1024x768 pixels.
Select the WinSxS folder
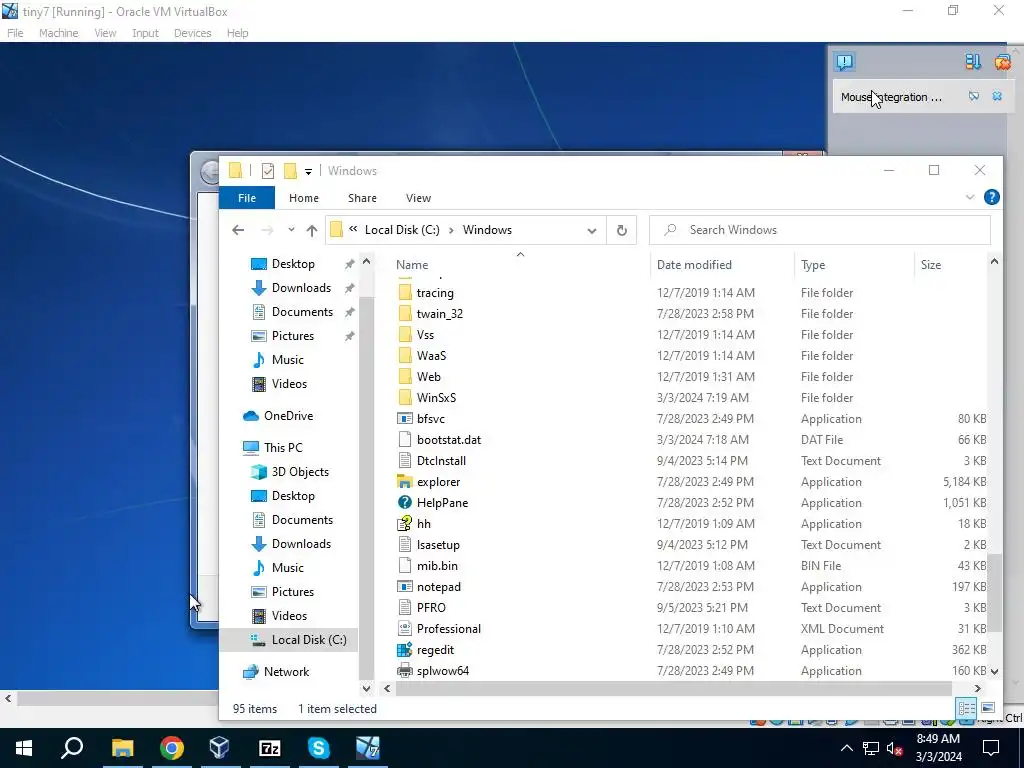436,398
